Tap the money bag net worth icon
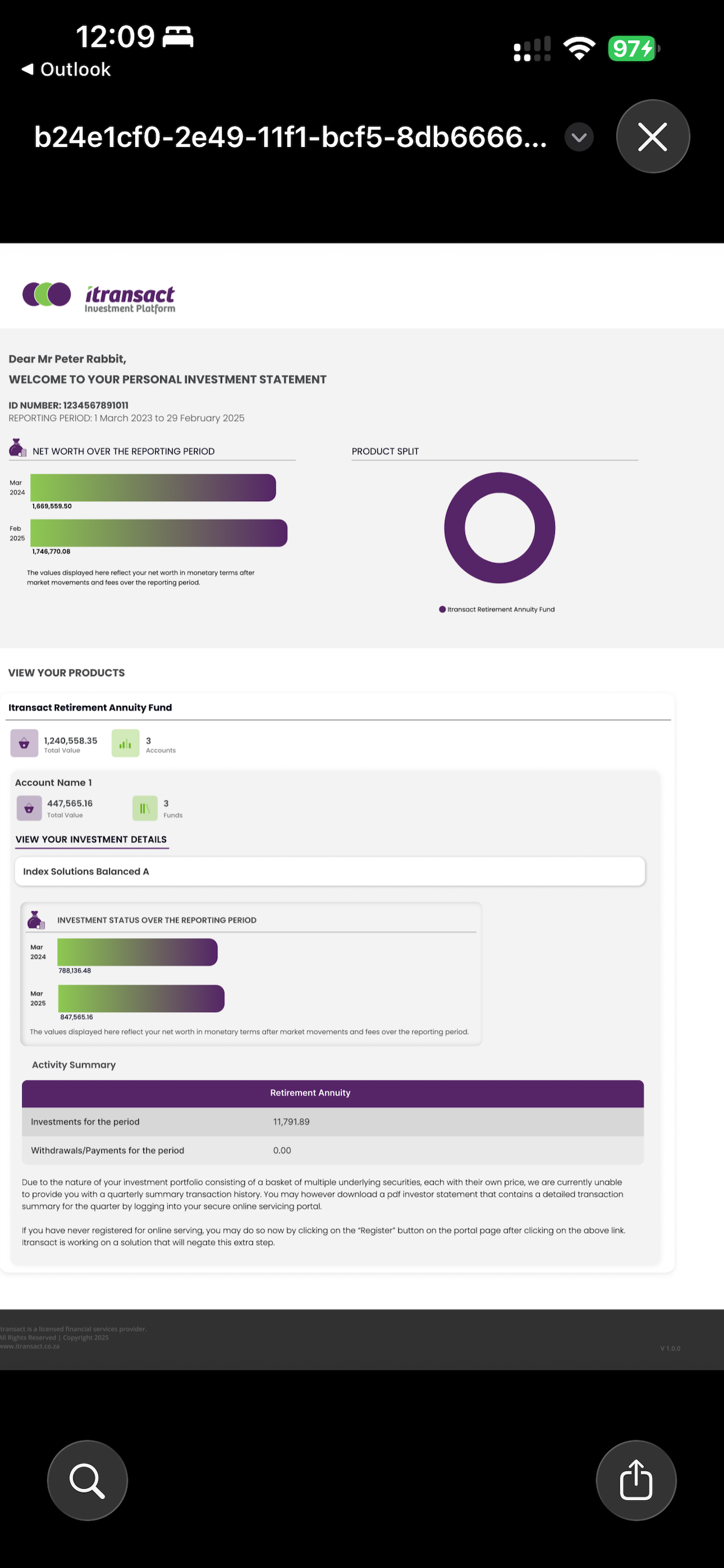 (x=17, y=448)
